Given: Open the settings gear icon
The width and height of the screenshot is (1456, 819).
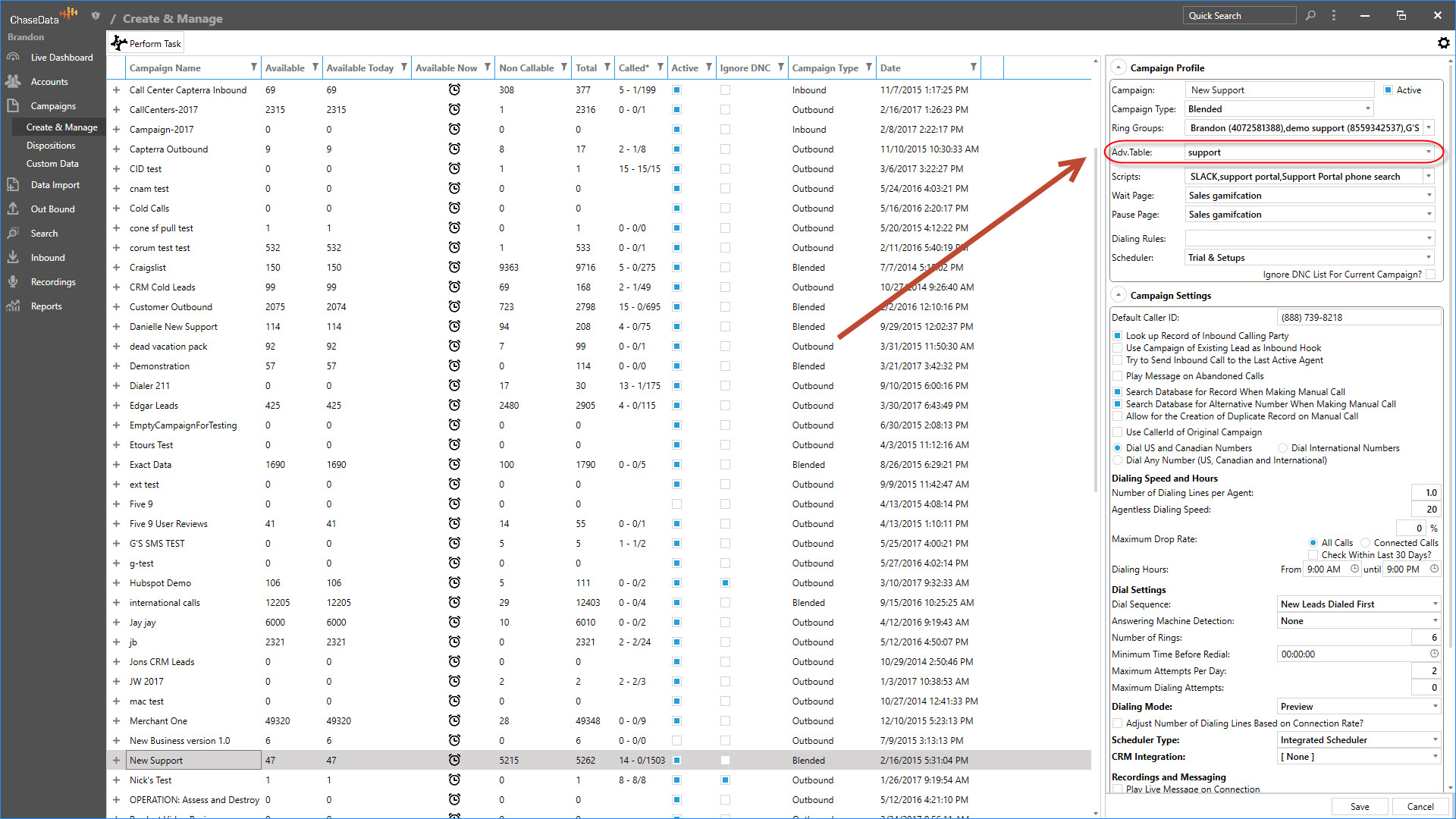Looking at the screenshot, I should pos(1443,43).
